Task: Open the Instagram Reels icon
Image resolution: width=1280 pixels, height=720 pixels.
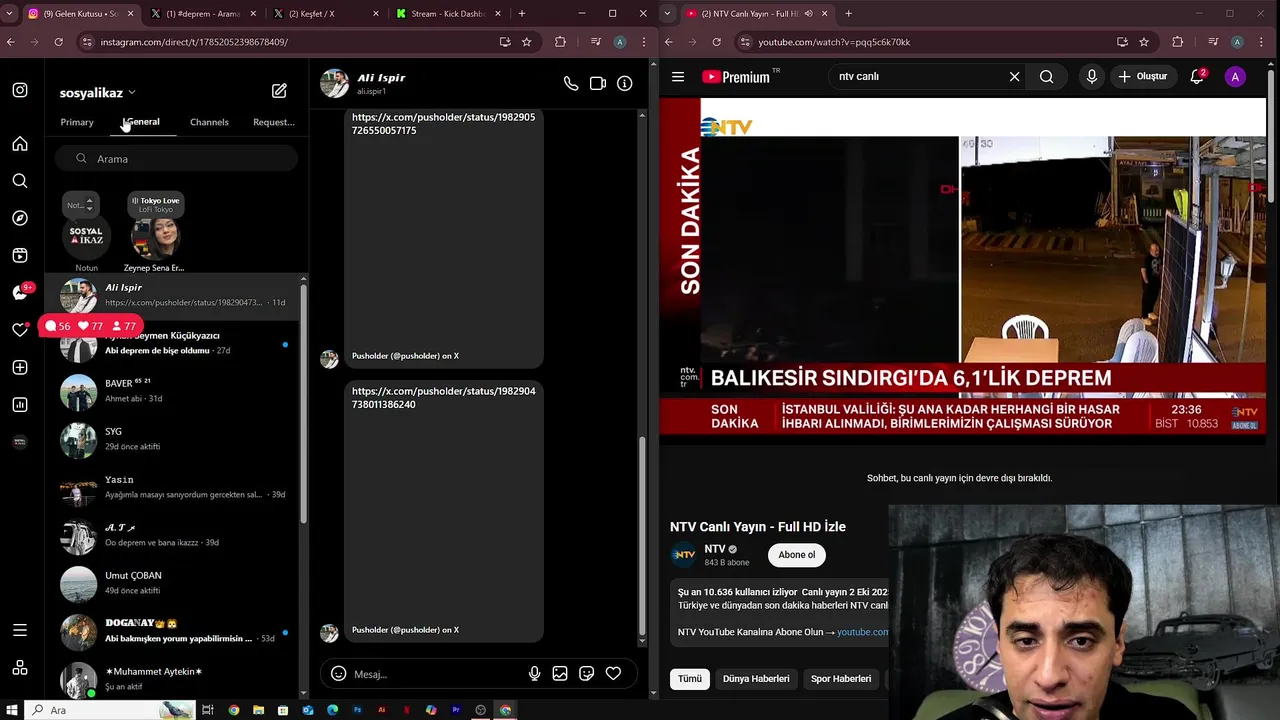Action: 20,256
